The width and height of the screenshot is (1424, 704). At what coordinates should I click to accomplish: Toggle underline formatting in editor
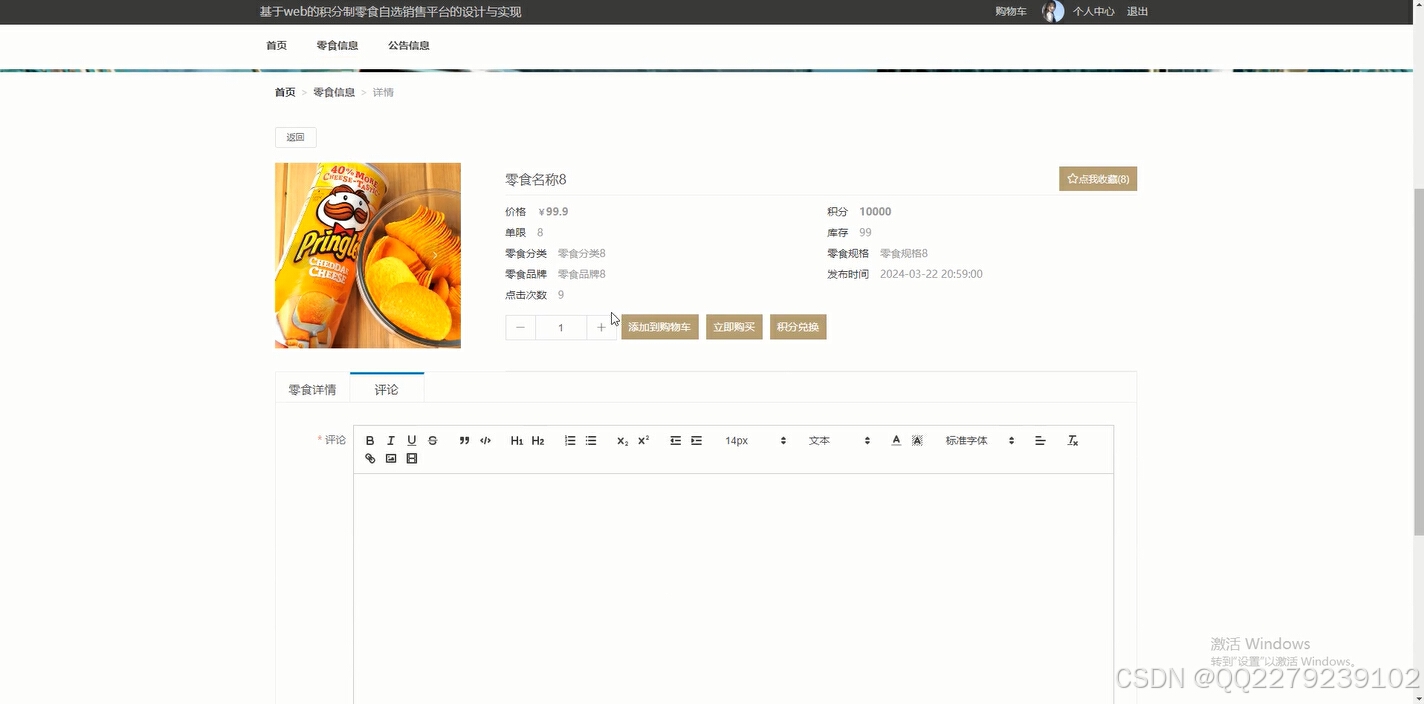click(411, 440)
